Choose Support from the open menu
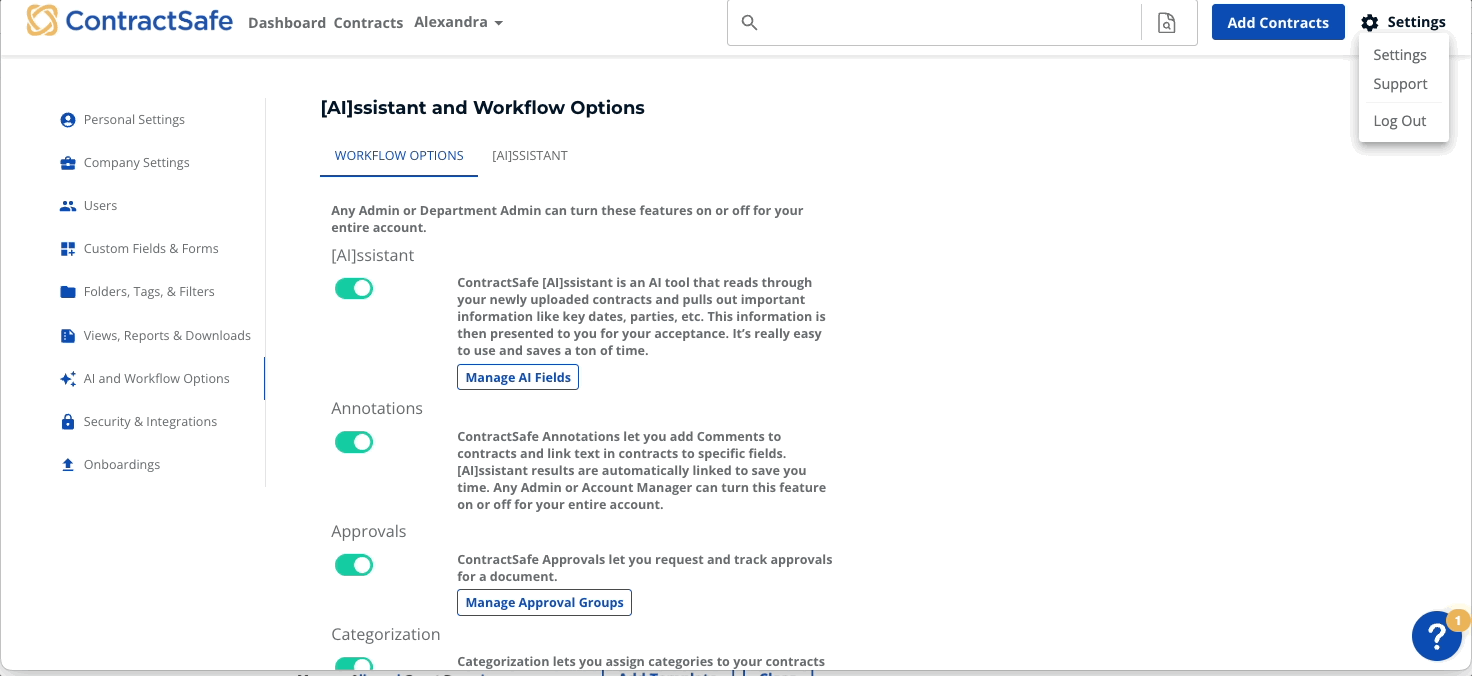Screen dimensions: 1472x676 [1400, 84]
